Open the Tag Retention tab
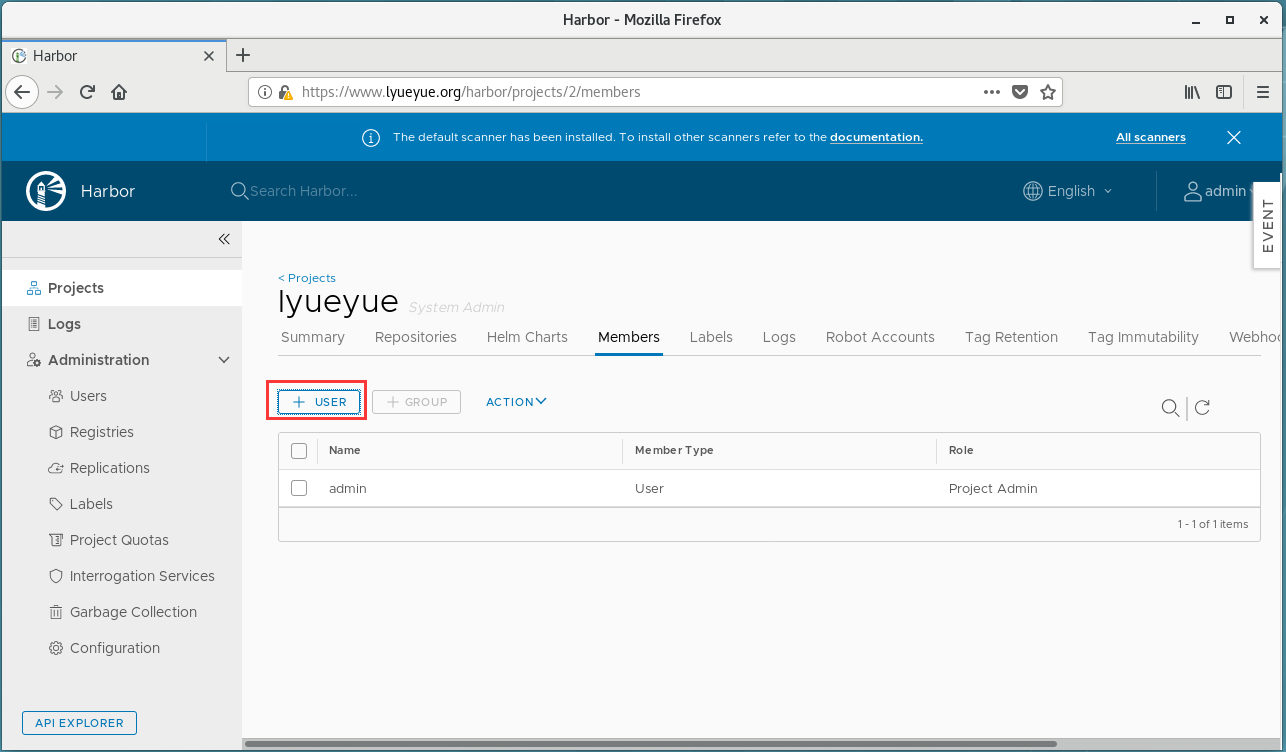 click(x=1011, y=337)
